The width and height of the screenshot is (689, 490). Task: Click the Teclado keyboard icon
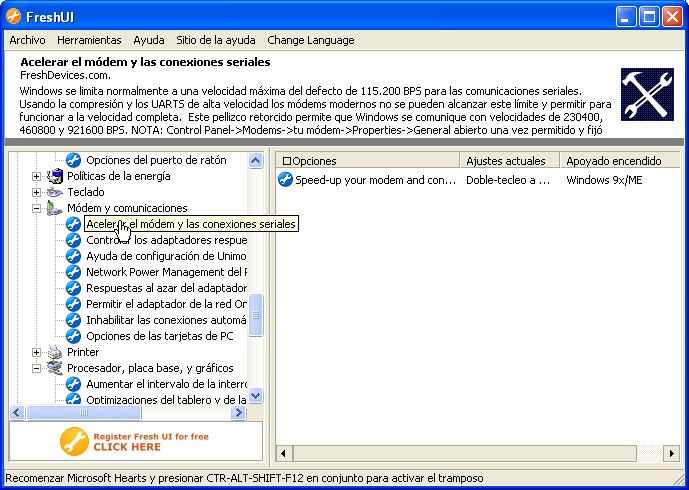coord(55,192)
